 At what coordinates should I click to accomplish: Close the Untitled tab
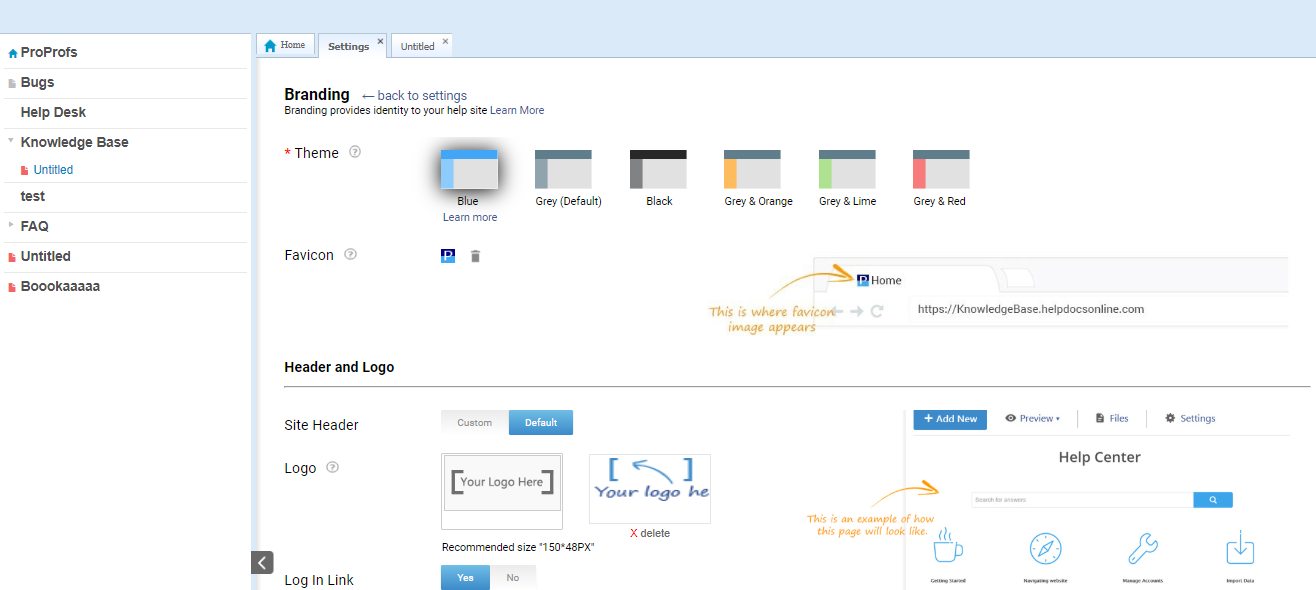[445, 42]
